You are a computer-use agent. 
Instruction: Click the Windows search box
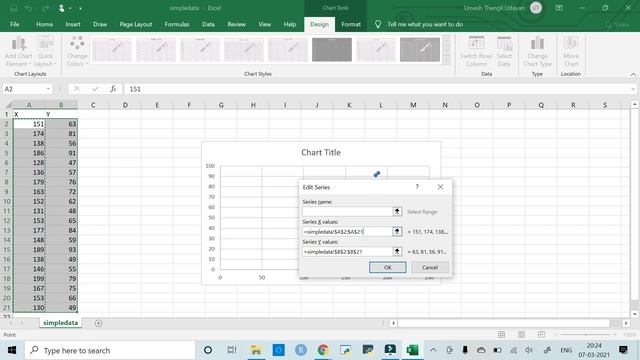(x=110, y=350)
